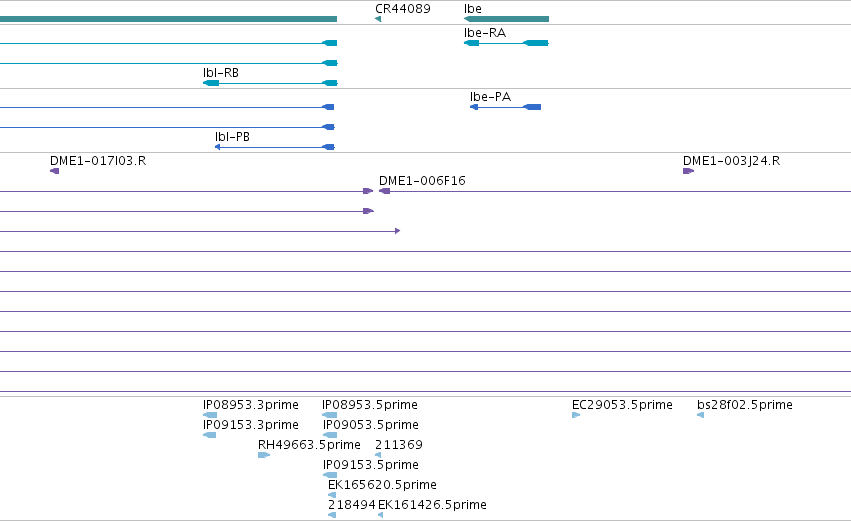The width and height of the screenshot is (851, 521).
Task: Click the lbe-RA transcript feature
Action: (x=506, y=43)
